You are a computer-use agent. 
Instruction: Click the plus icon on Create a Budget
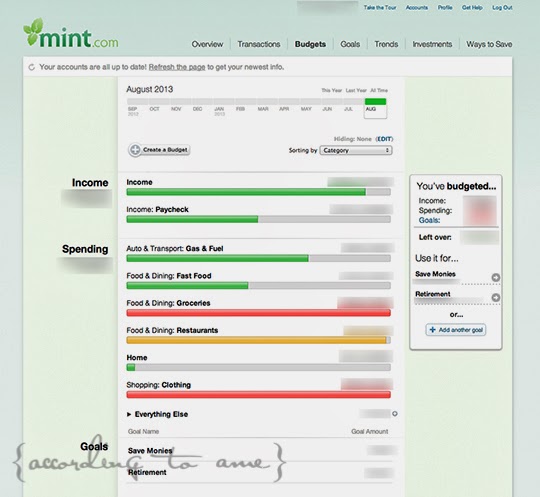[135, 150]
